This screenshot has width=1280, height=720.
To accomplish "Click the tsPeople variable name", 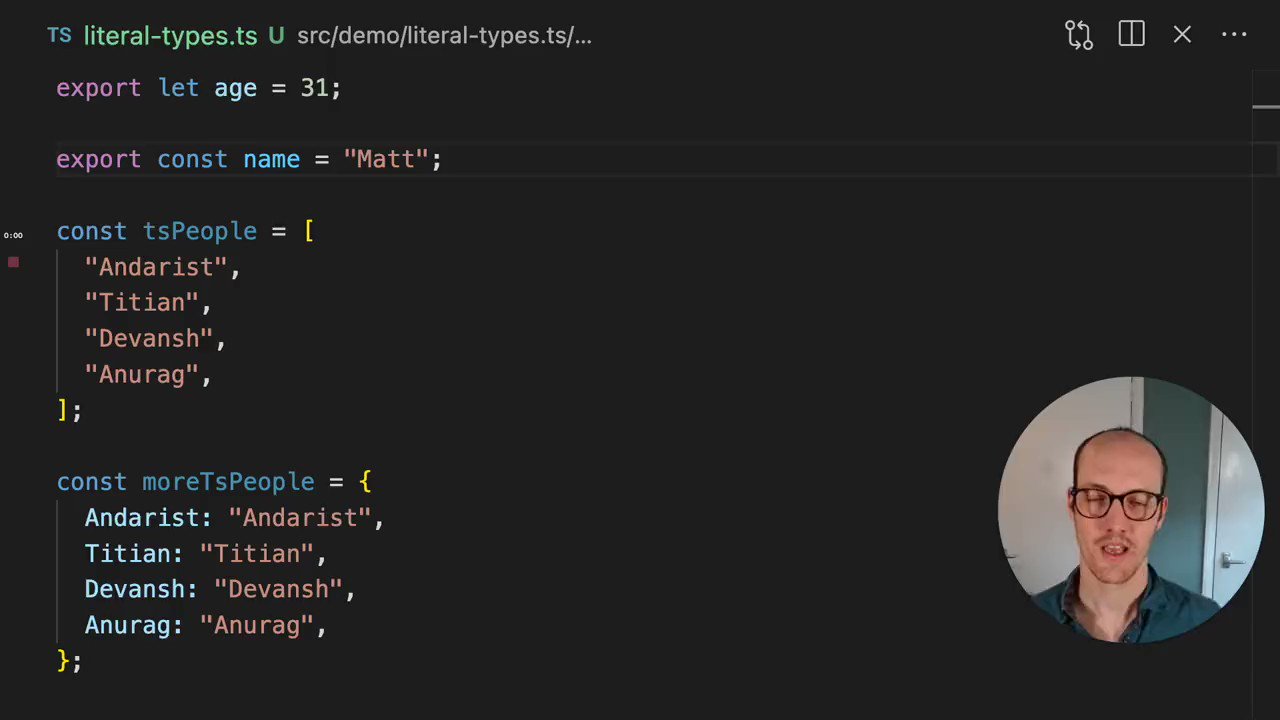I will (x=199, y=231).
